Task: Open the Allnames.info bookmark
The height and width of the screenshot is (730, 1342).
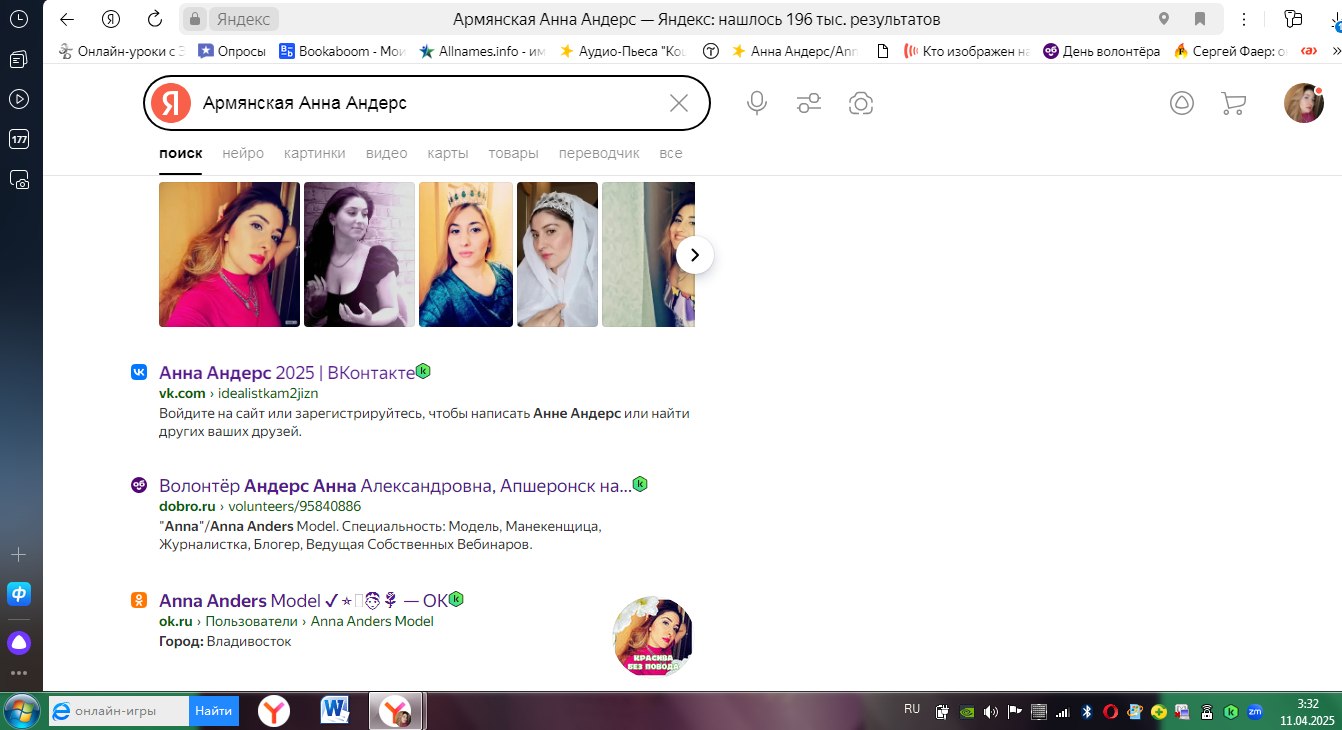Action: click(482, 51)
